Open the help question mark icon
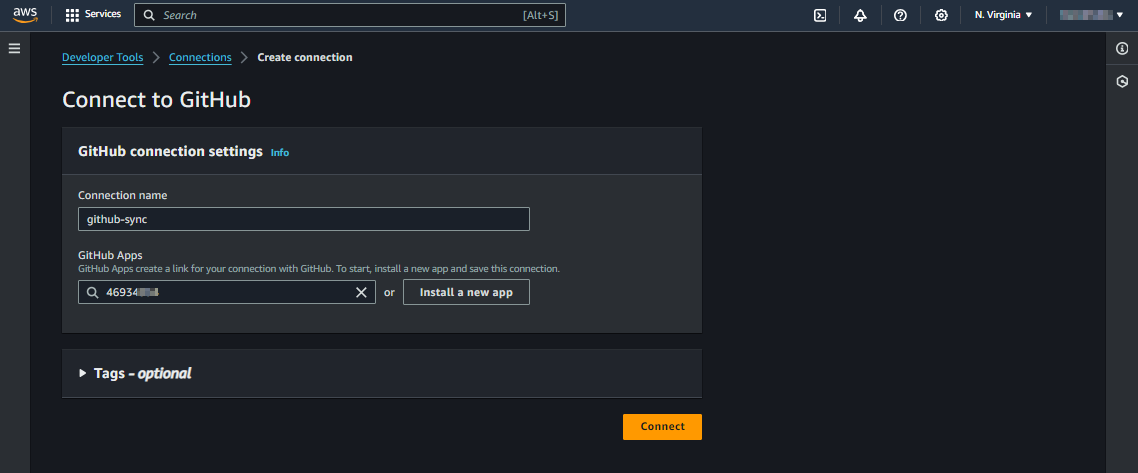Screen dimensions: 1138x473 pos(901,15)
